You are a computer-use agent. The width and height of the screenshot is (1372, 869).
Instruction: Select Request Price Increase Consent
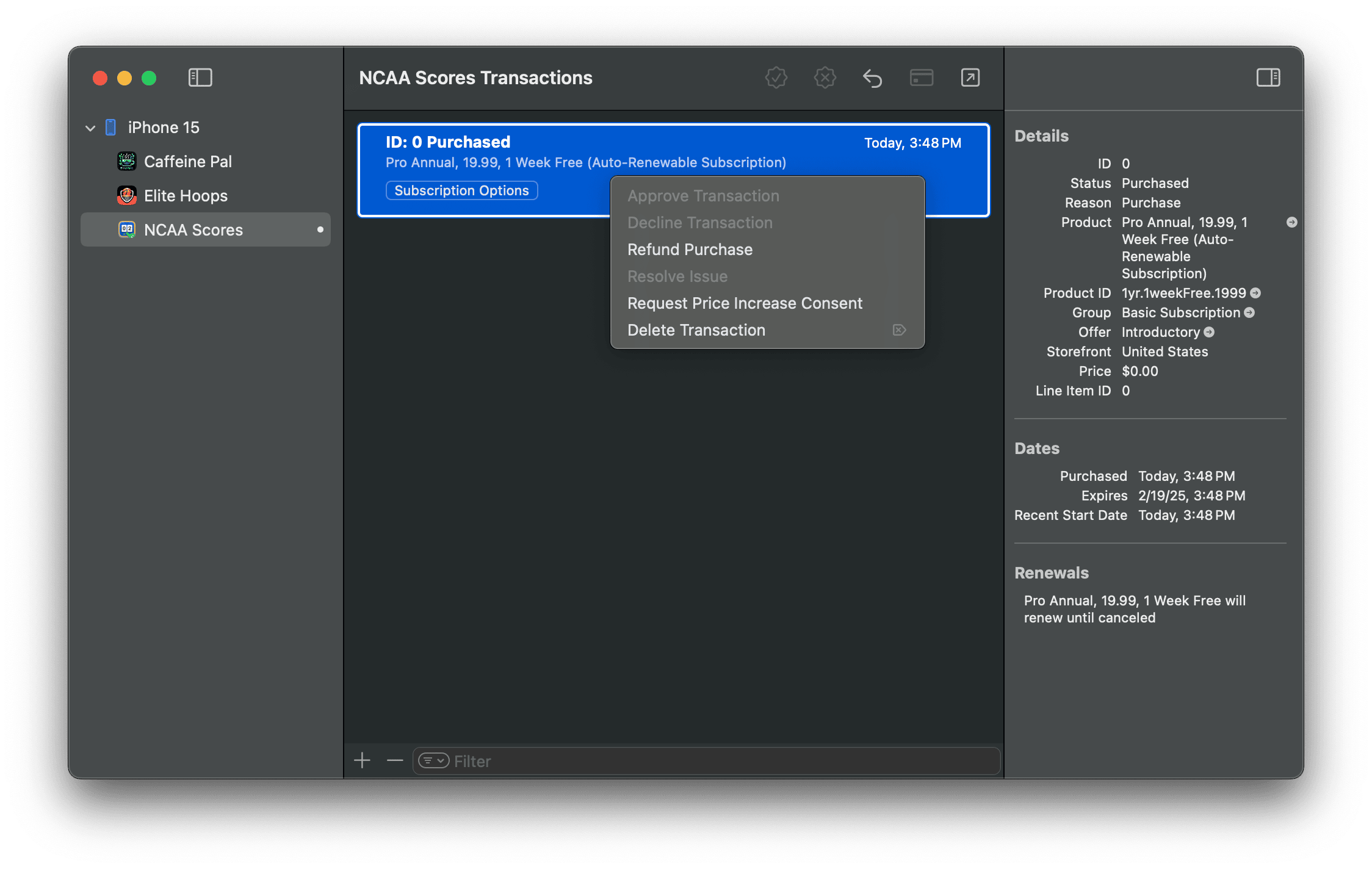(745, 303)
